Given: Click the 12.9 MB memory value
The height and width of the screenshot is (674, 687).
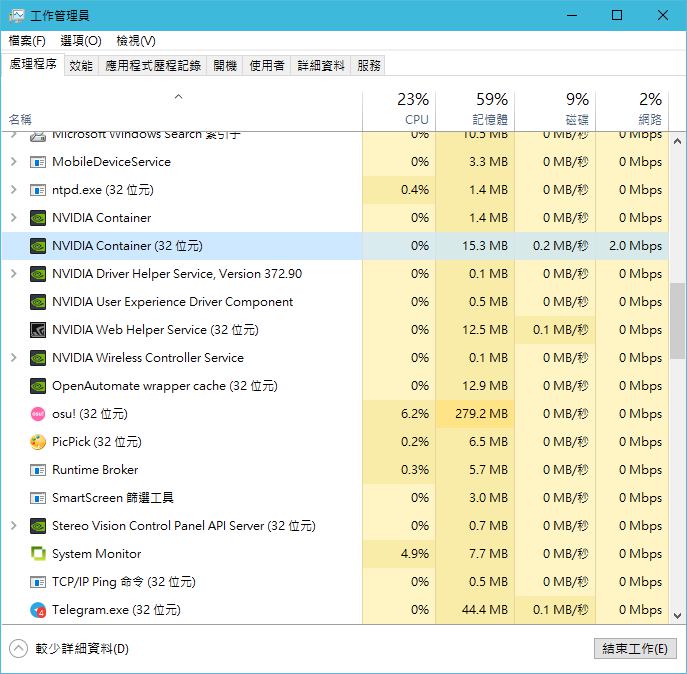Looking at the screenshot, I should click(485, 386).
